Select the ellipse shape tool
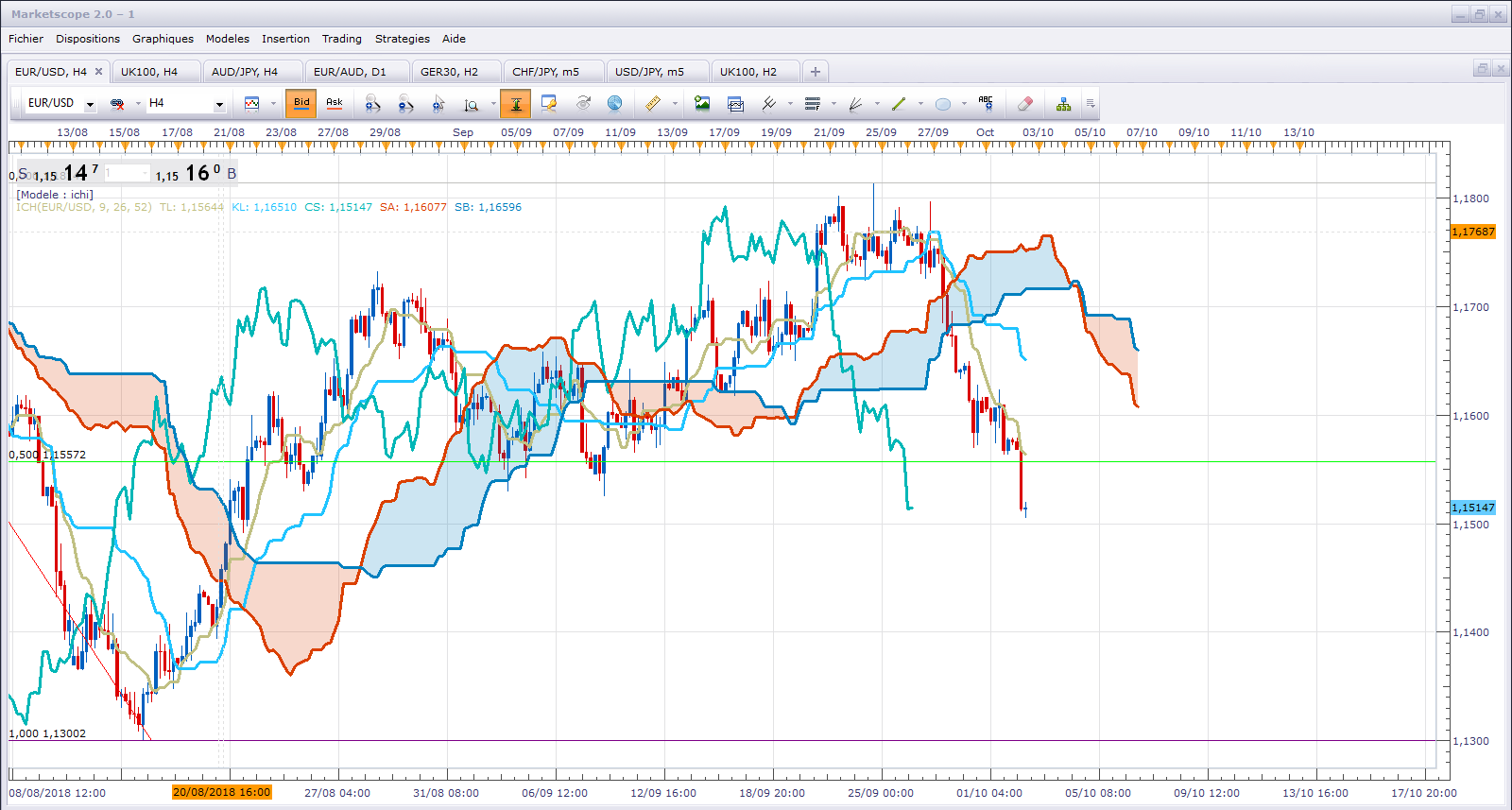The width and height of the screenshot is (1512, 810). coord(942,104)
